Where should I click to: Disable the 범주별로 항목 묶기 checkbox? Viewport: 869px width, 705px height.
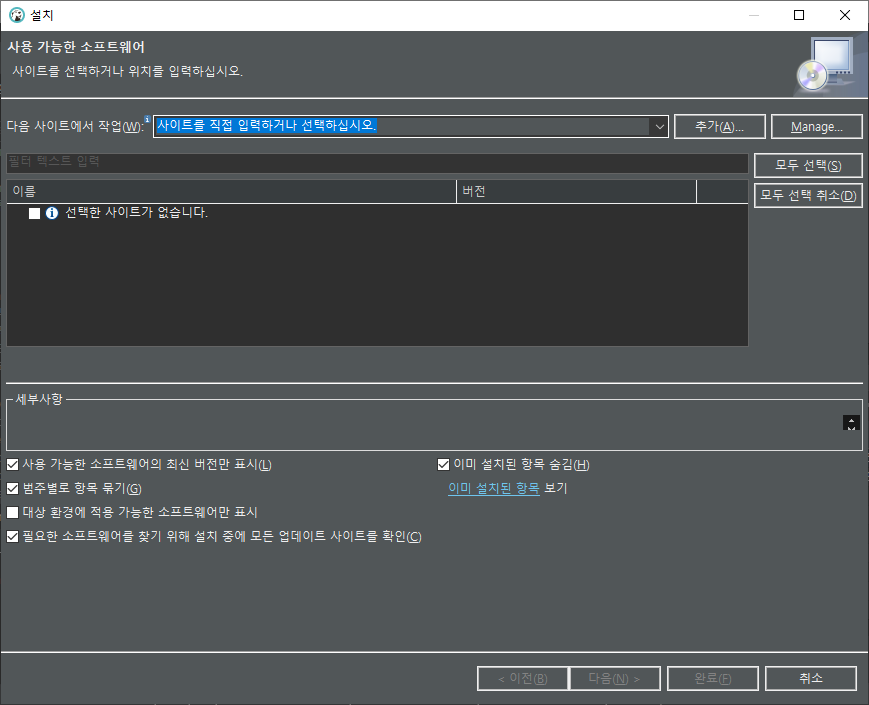(x=12, y=488)
